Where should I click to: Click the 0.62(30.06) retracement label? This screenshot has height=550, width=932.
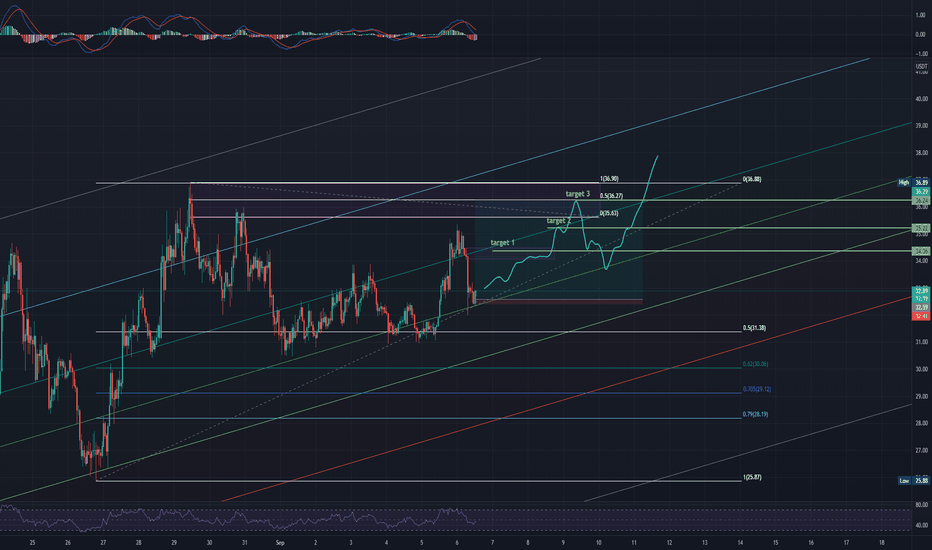click(x=755, y=364)
